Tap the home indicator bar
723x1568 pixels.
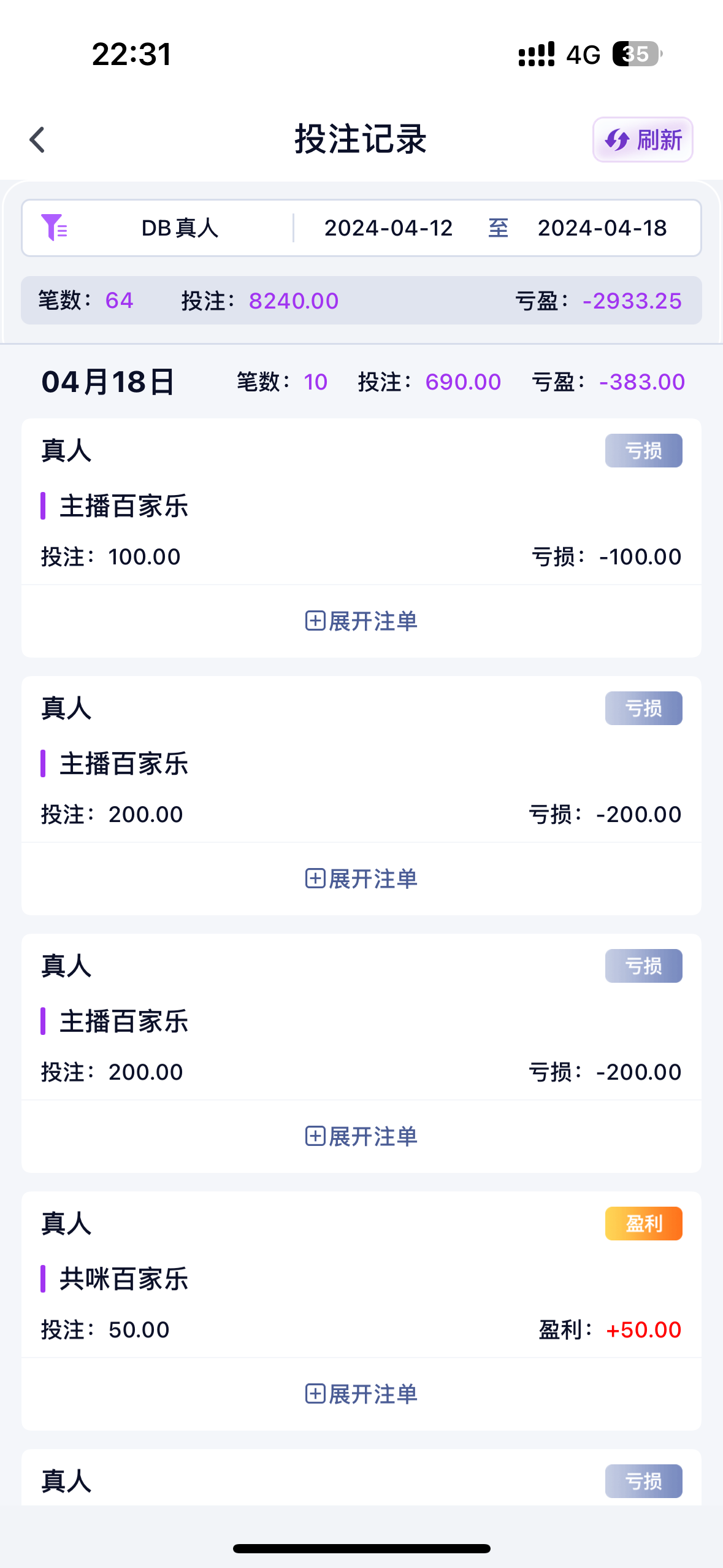pos(361,1548)
